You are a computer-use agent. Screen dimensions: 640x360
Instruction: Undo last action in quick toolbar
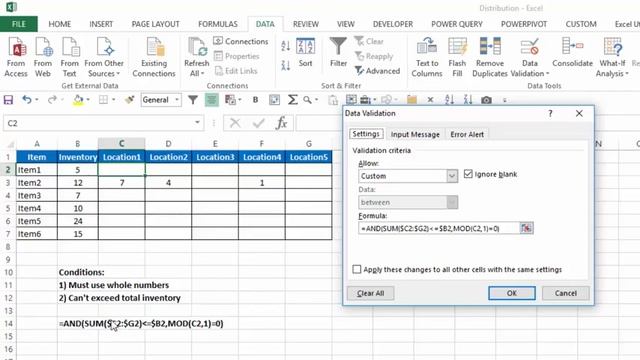pyautogui.click(x=27, y=100)
